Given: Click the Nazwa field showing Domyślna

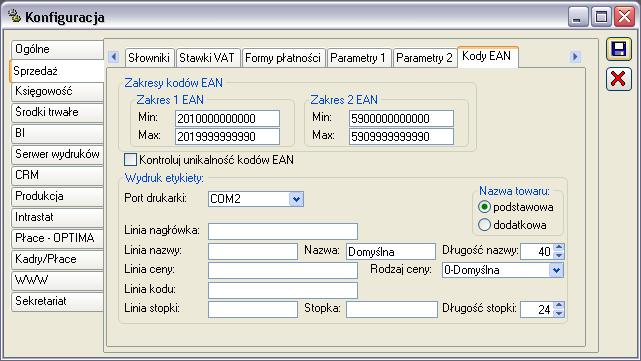Looking at the screenshot, I should (391, 251).
